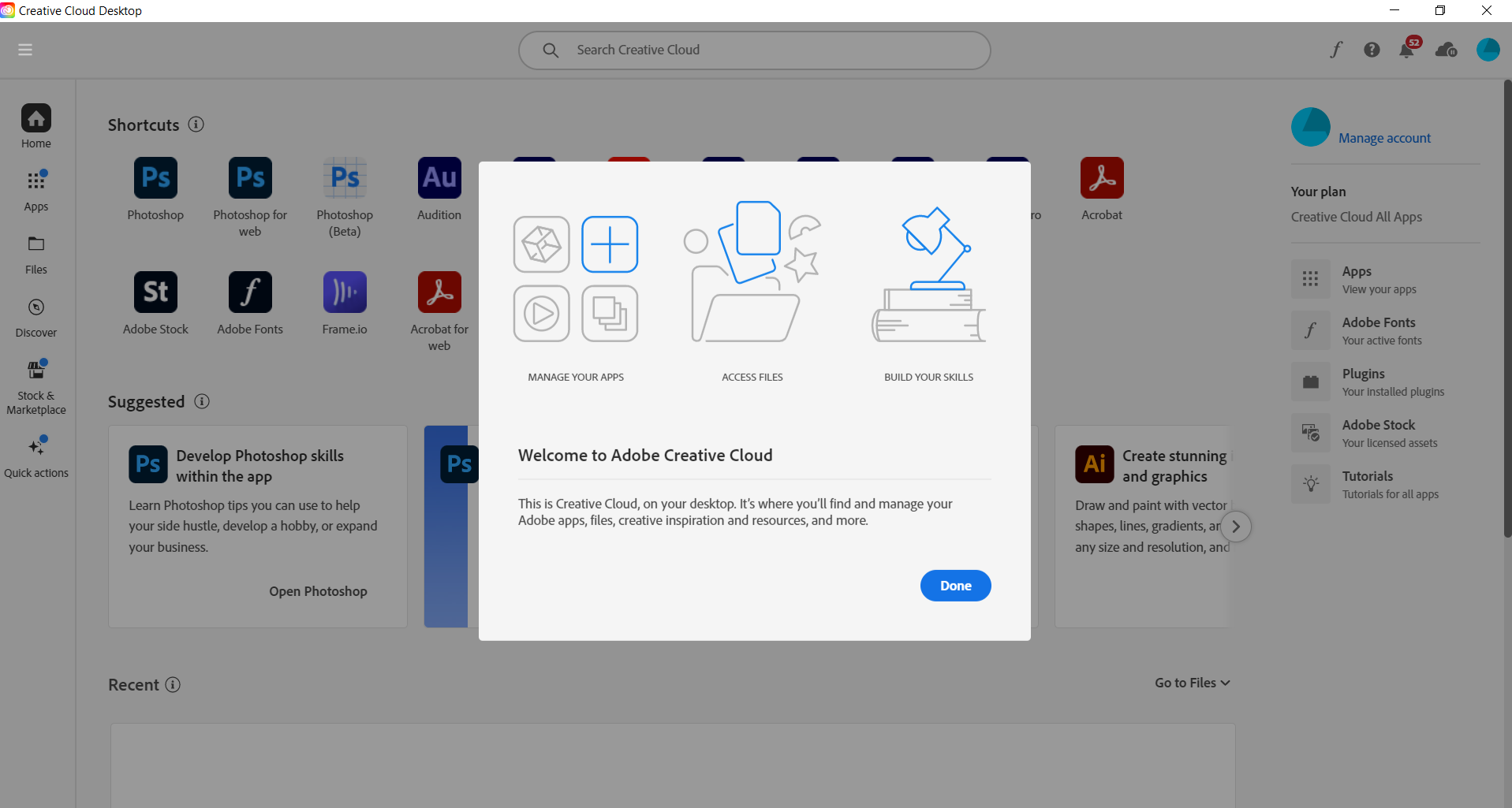Open the Frame.io shortcut icon
This screenshot has width=1512, height=808.
click(x=345, y=292)
